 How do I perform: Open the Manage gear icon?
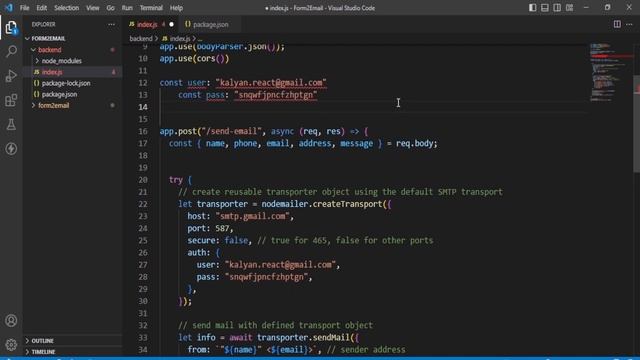coord(11,345)
